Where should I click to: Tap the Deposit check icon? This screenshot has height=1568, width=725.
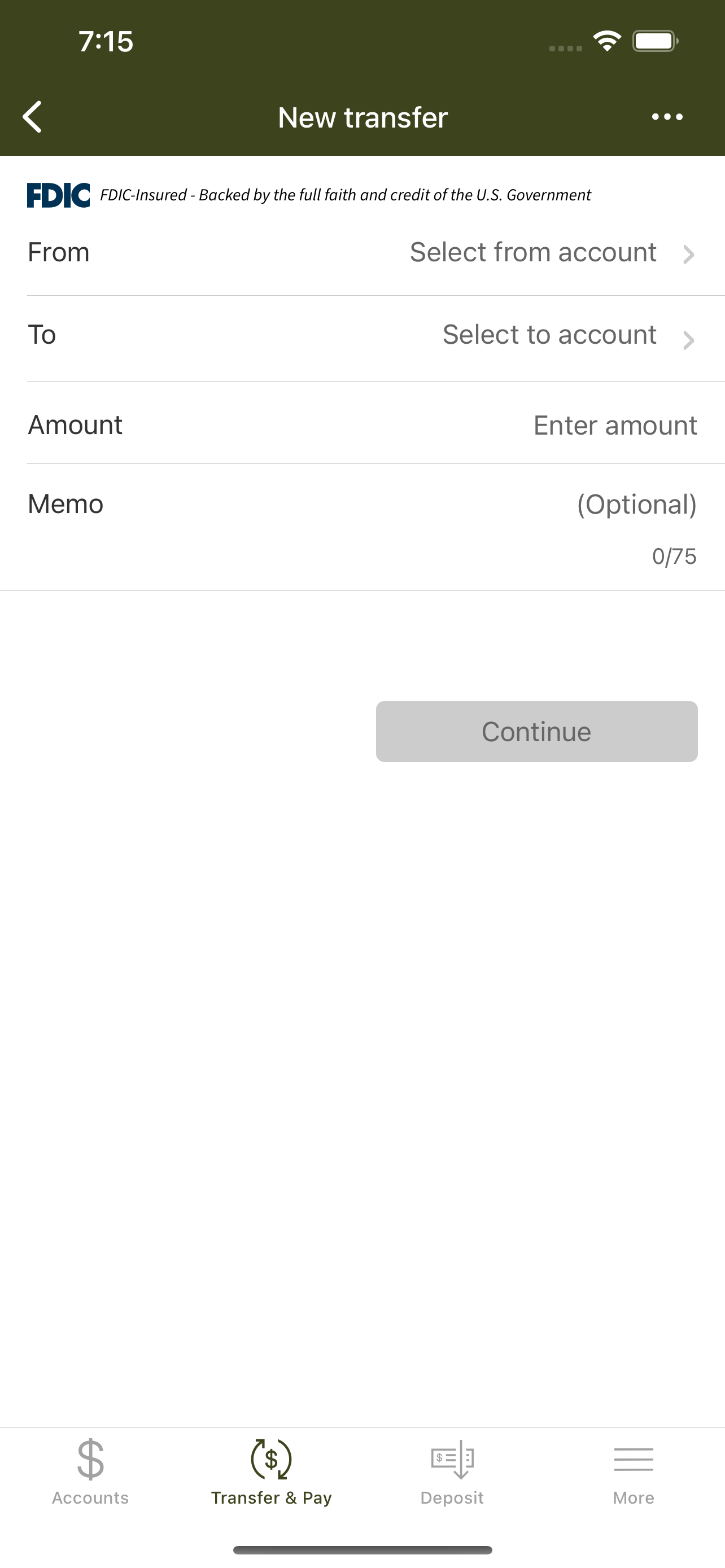[x=452, y=1459]
